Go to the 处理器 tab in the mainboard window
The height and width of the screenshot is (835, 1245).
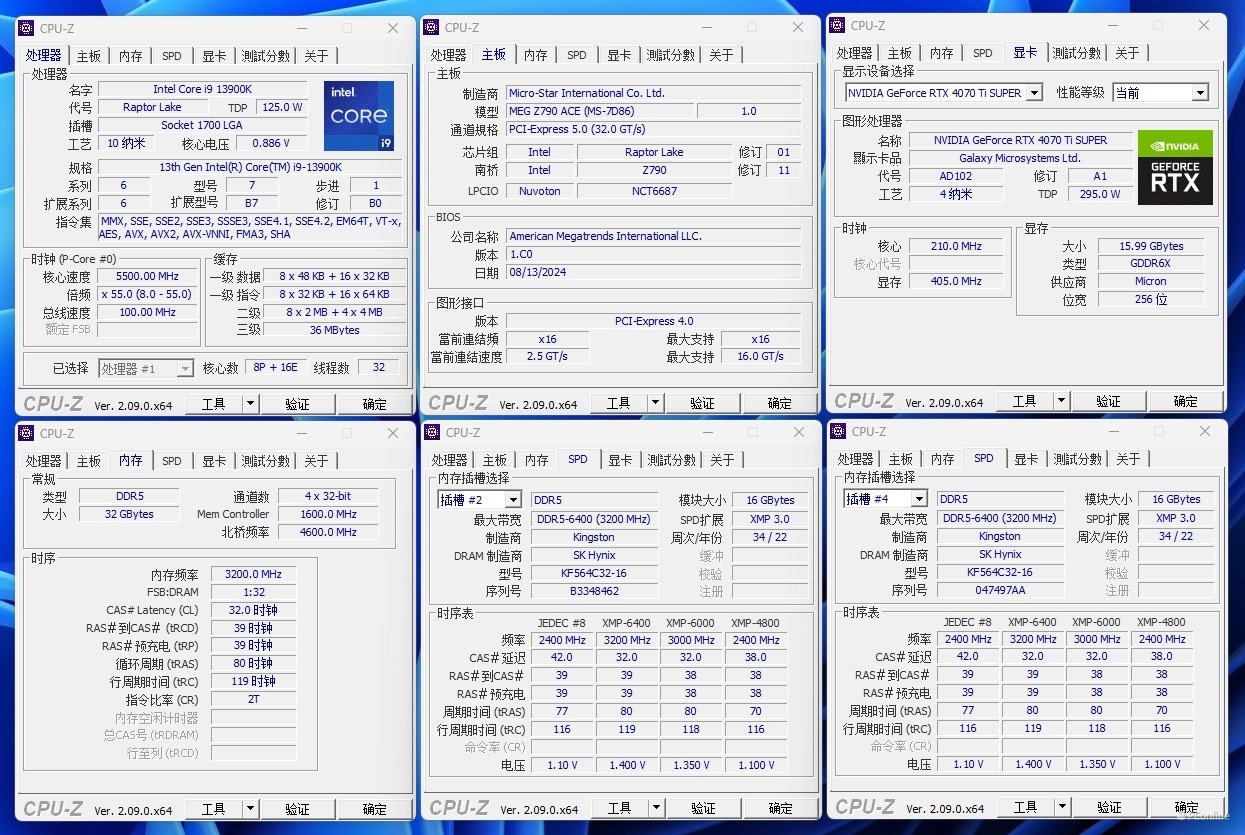(x=449, y=55)
